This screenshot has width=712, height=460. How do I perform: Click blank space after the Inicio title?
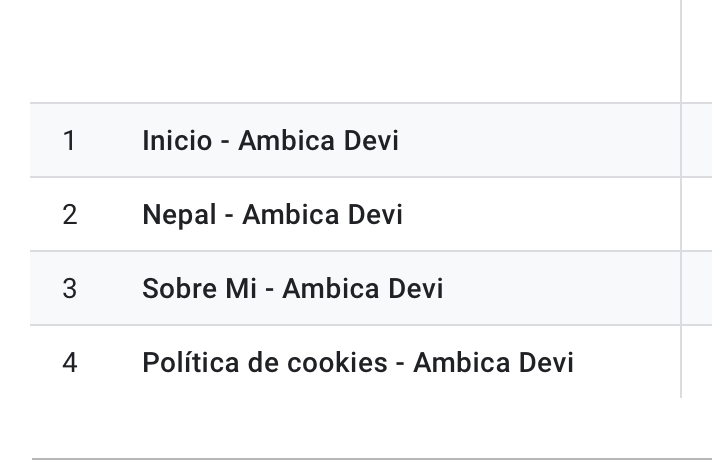[x=539, y=140]
